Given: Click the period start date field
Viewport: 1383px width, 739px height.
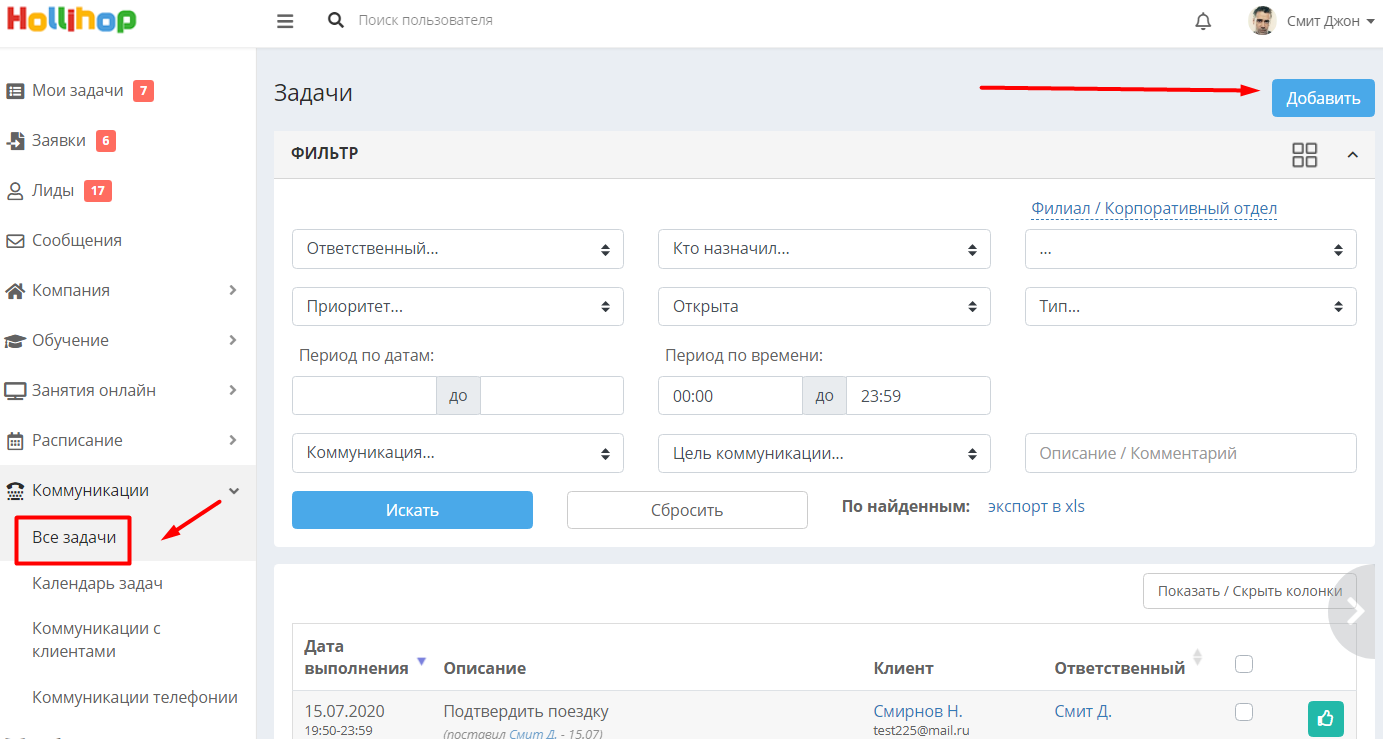Looking at the screenshot, I should (x=364, y=396).
